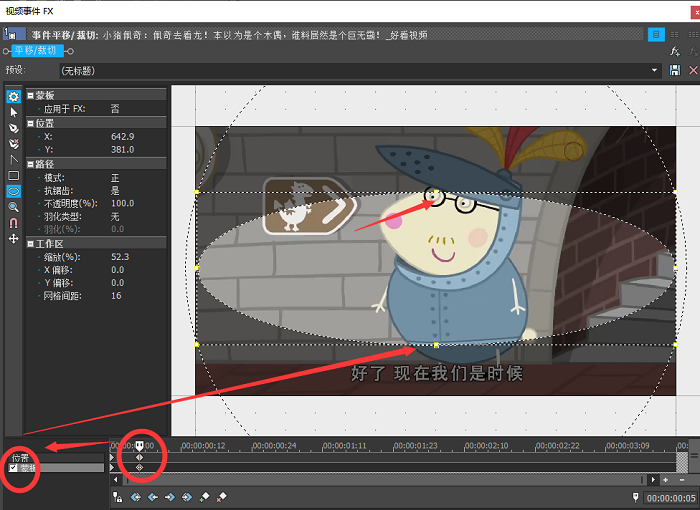700x510 pixels.
Task: Click the timeline zoom out minus button
Action: (x=682, y=480)
